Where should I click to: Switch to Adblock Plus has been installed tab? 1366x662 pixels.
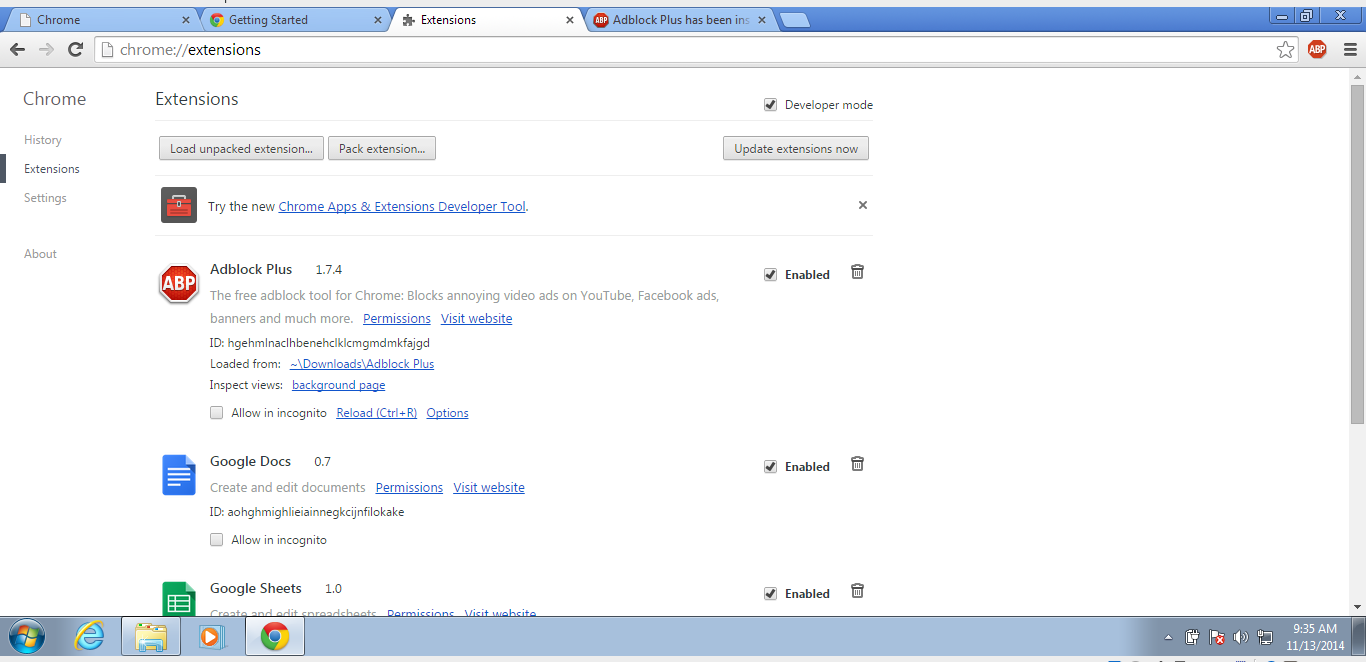(679, 20)
